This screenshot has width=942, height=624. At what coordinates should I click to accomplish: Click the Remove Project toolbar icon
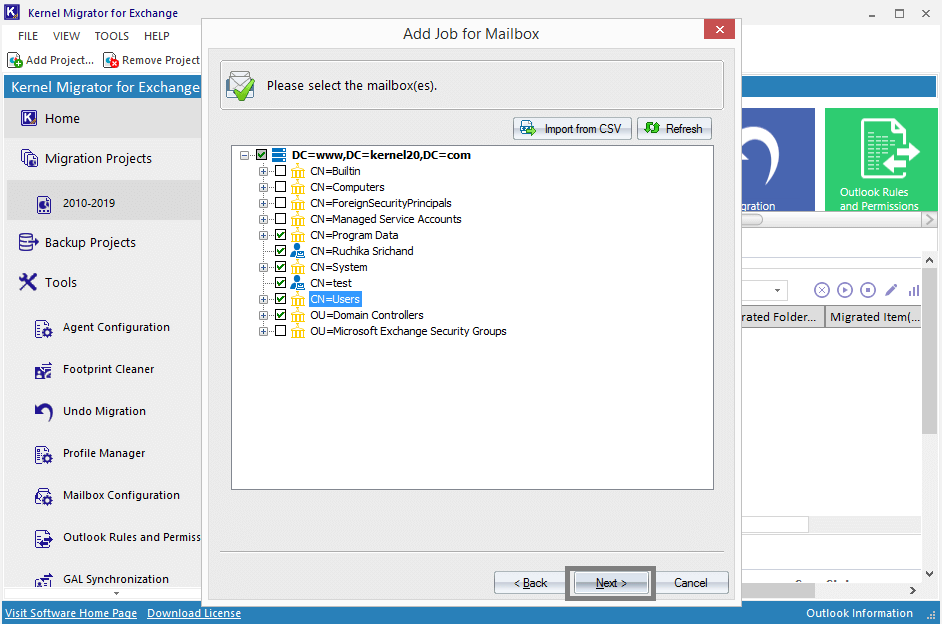click(x=111, y=60)
